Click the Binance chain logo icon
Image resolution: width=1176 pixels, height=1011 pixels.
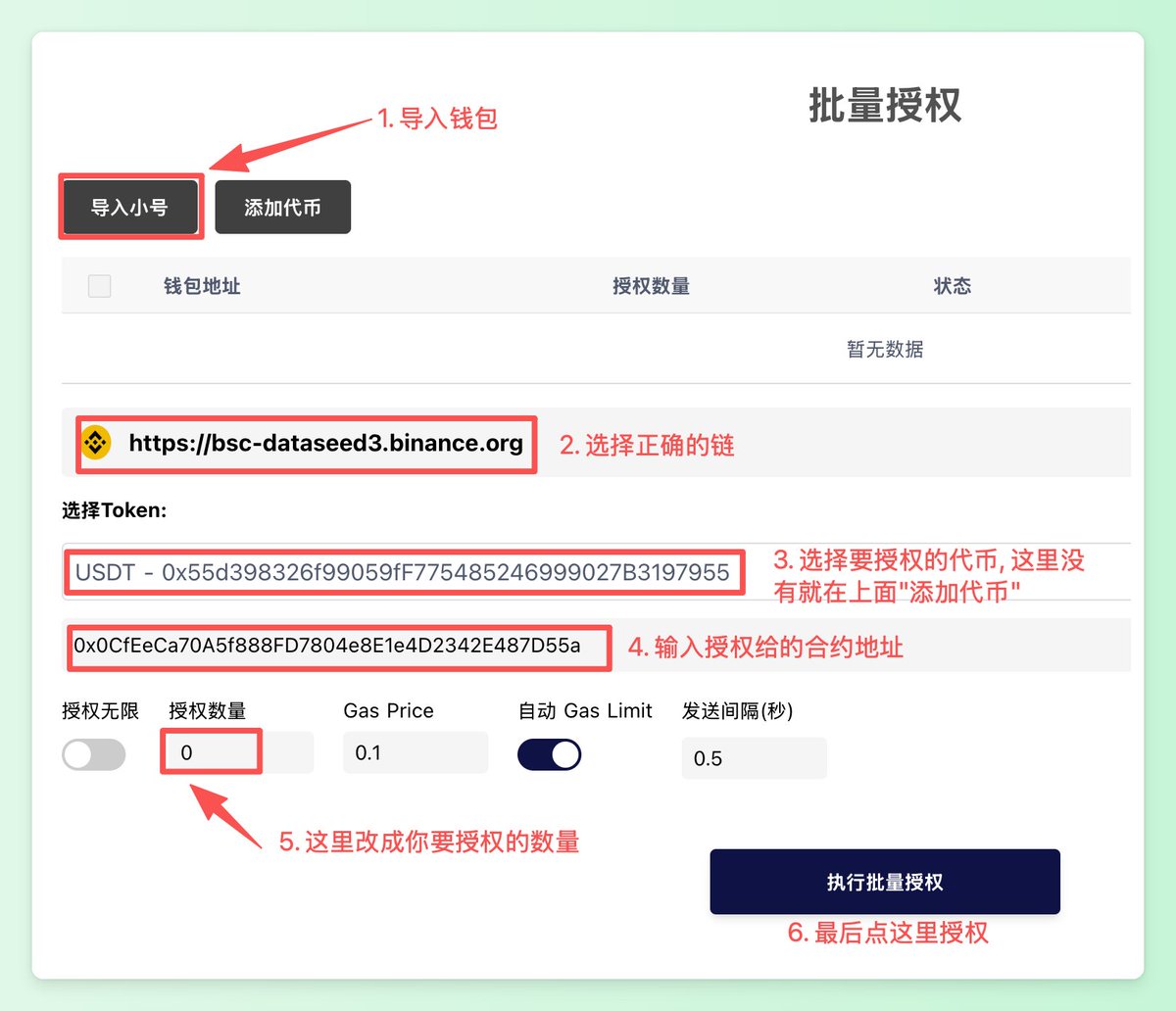95,443
